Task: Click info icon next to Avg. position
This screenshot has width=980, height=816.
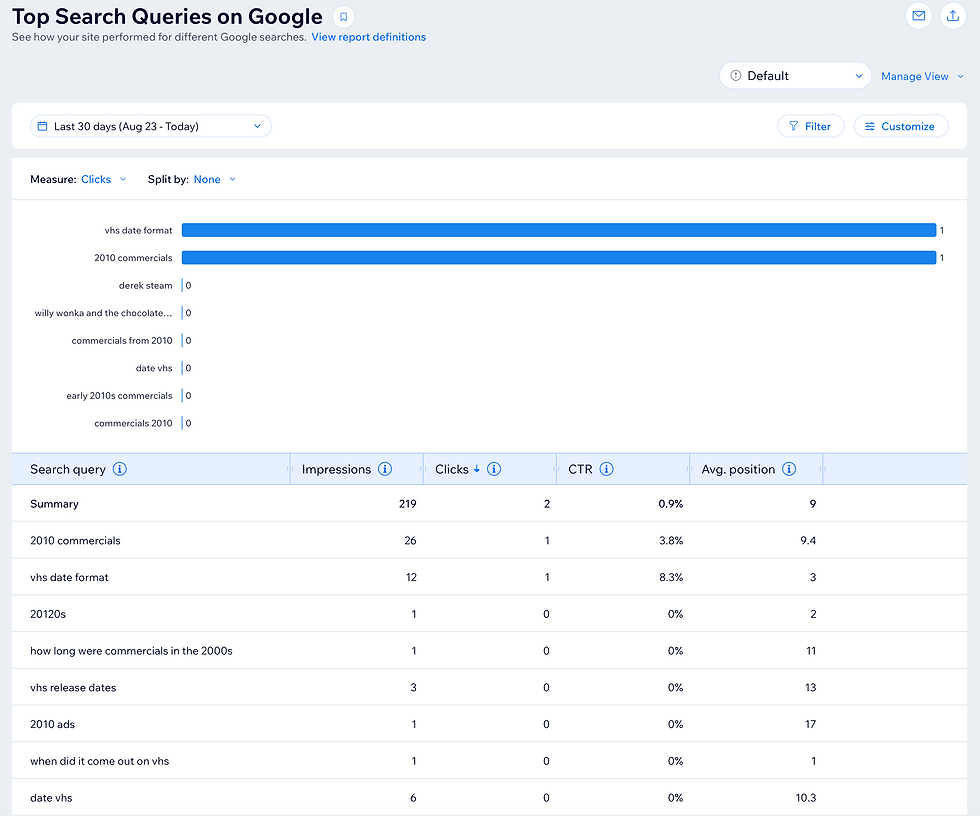Action: (x=789, y=469)
